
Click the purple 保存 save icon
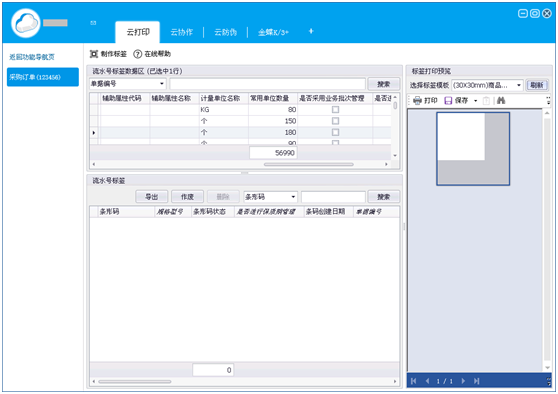[x=448, y=101]
